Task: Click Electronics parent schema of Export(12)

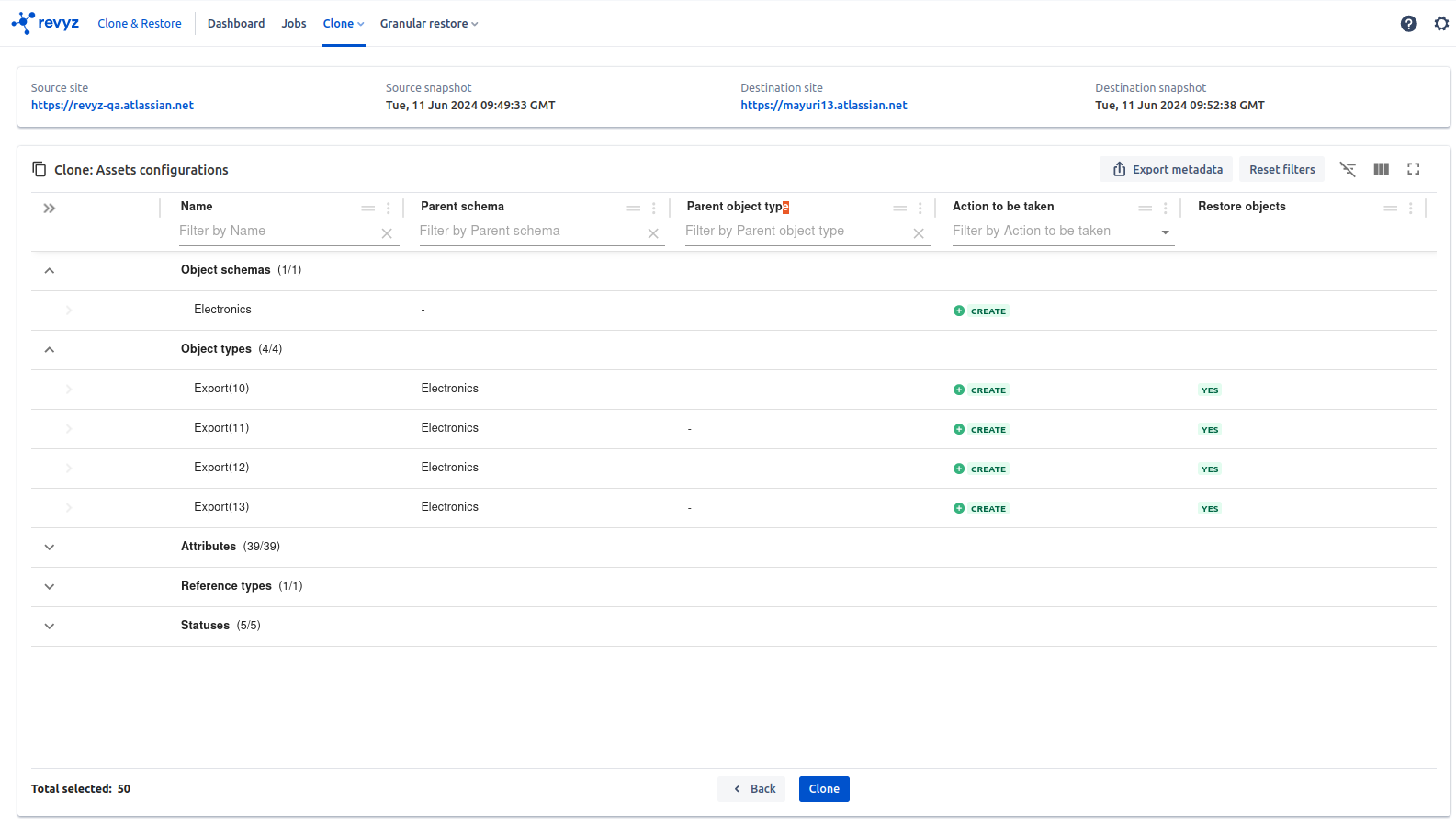Action: click(x=450, y=468)
